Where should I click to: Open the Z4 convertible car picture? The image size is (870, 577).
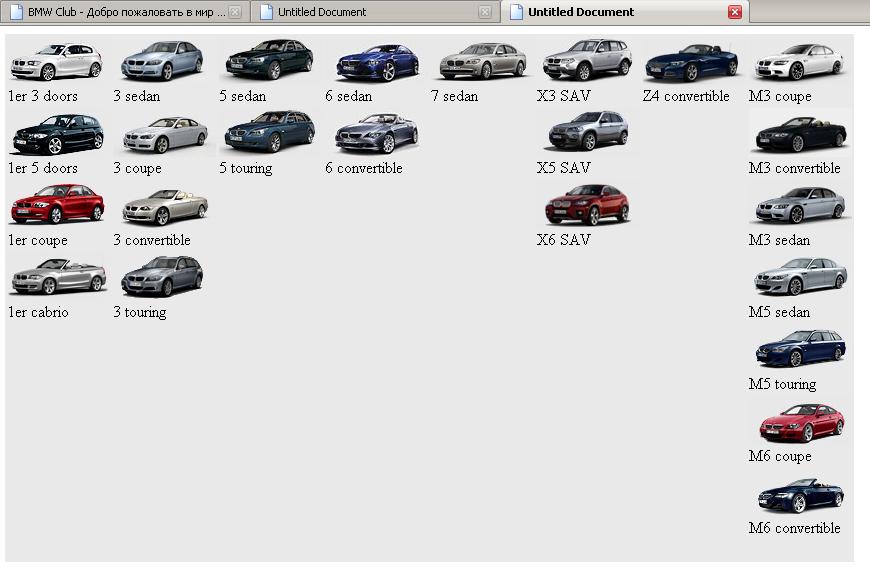692,62
